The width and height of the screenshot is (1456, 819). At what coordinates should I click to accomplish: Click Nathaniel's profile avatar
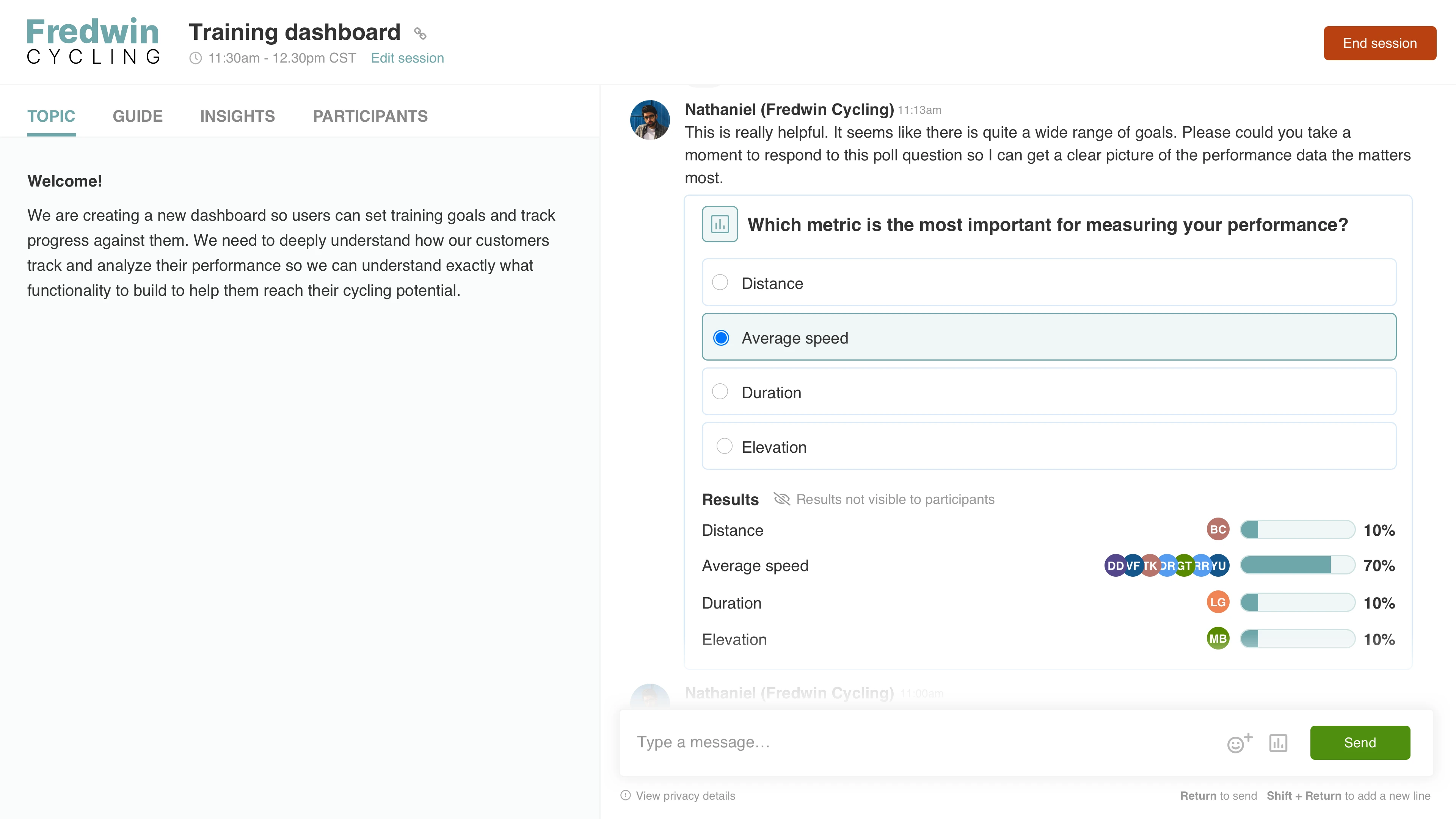click(650, 119)
